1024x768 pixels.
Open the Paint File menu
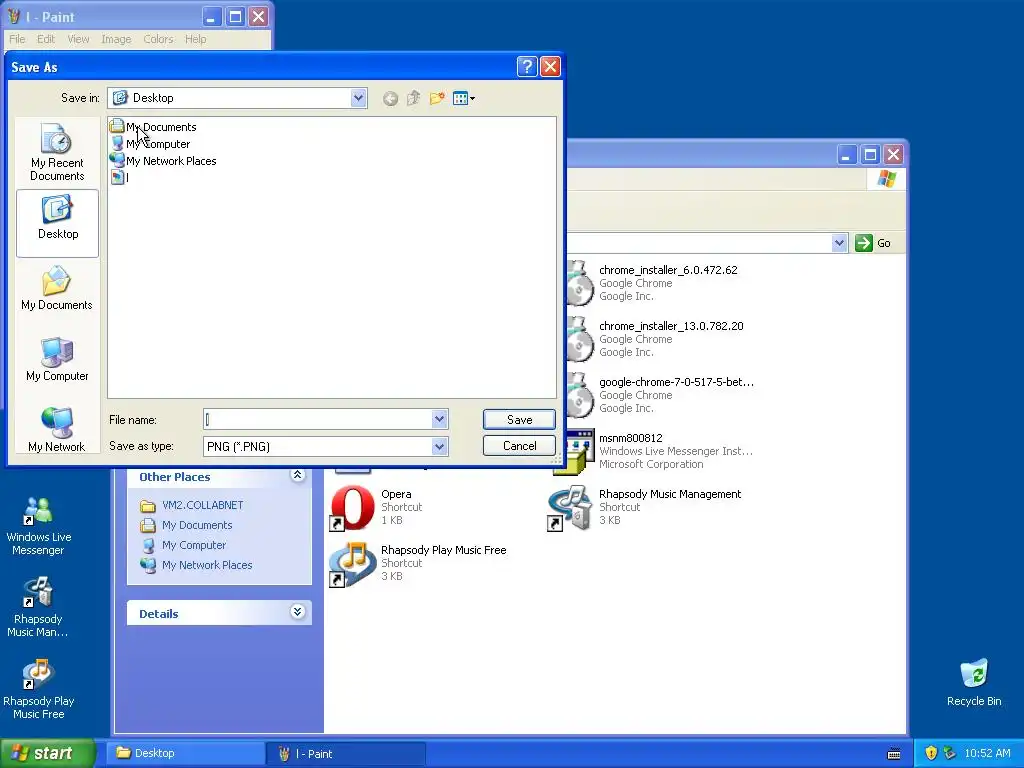click(x=17, y=39)
